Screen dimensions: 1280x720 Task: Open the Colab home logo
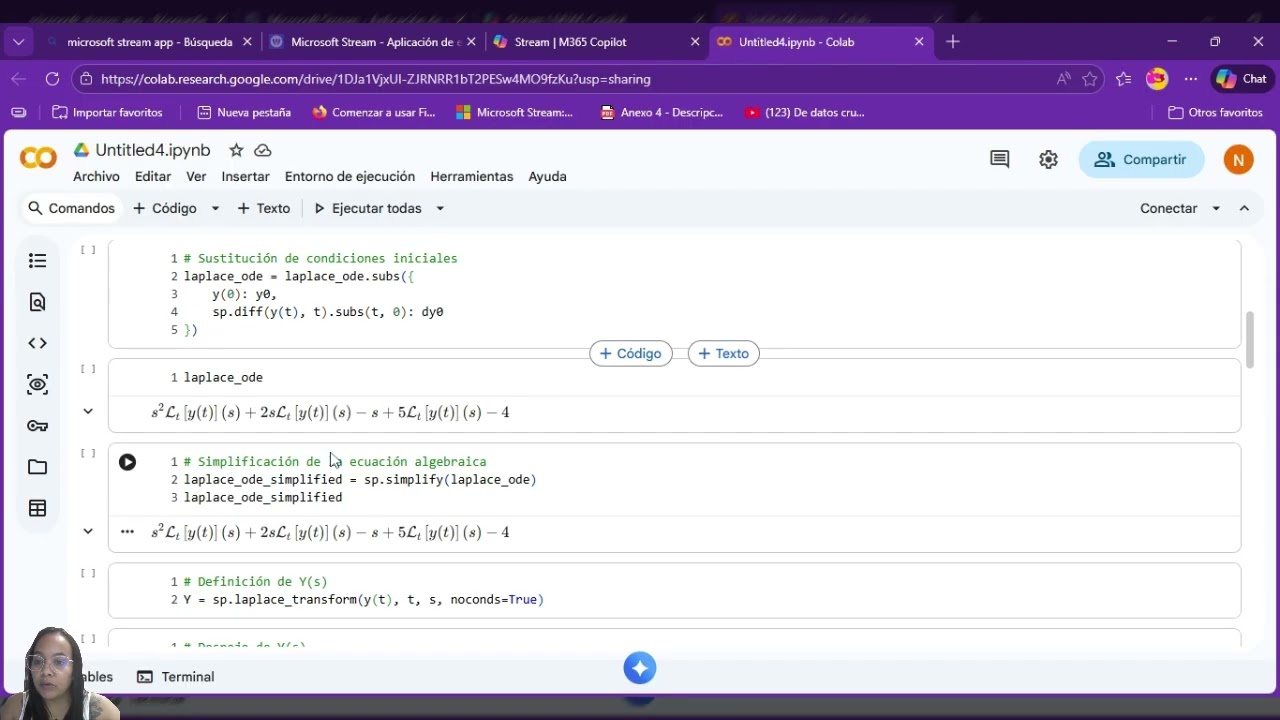click(x=38, y=158)
